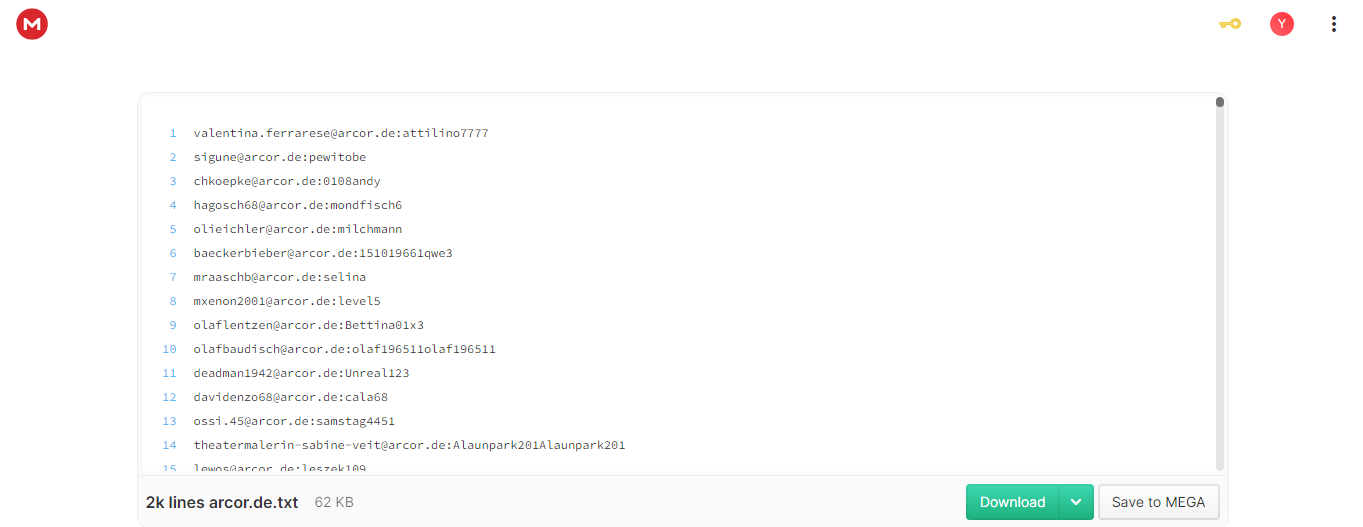Click line number 7 in the gutter
Viewport: 1363px width, 527px height.
coord(172,277)
